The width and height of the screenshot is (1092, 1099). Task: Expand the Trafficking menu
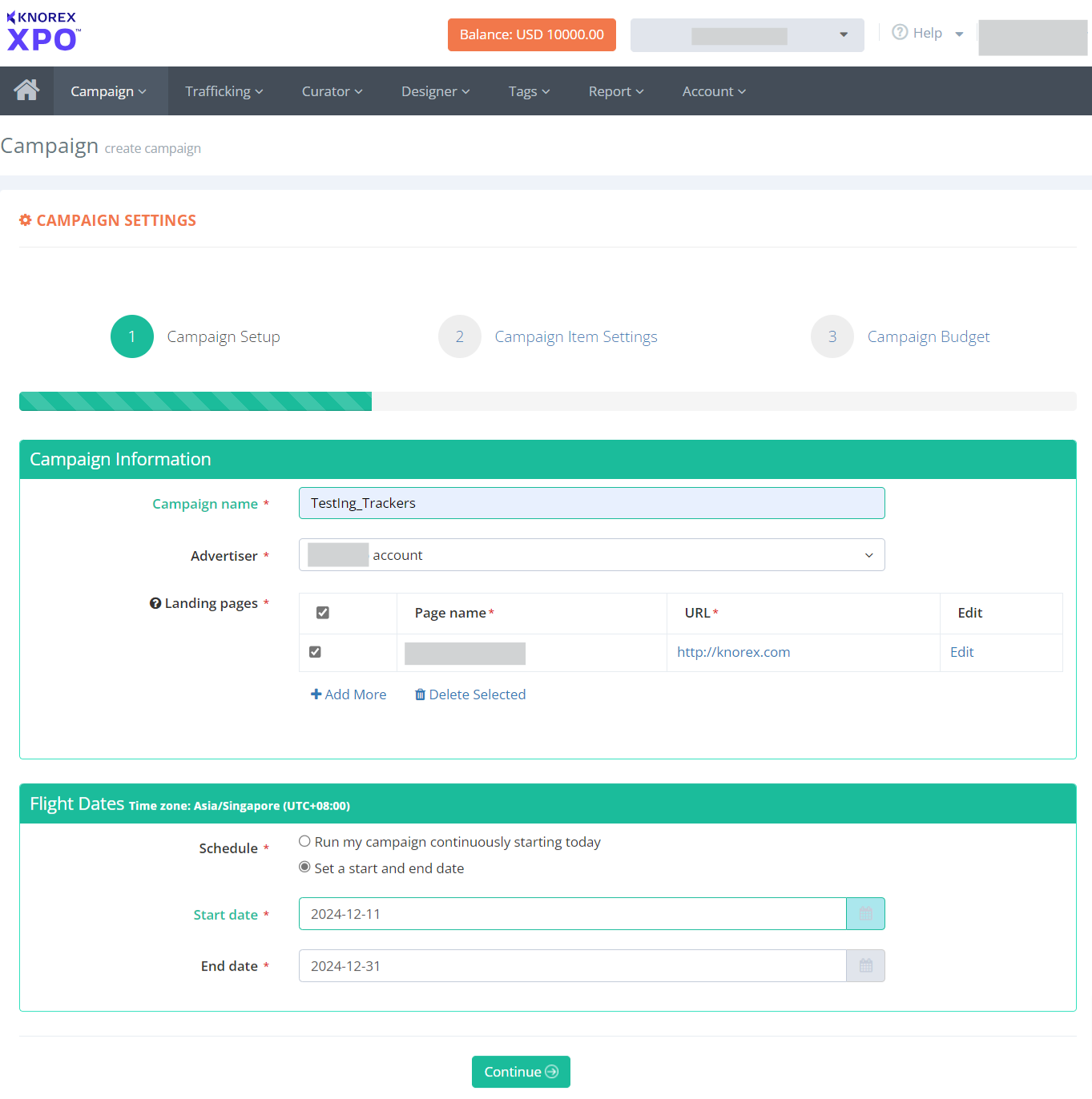(x=224, y=91)
